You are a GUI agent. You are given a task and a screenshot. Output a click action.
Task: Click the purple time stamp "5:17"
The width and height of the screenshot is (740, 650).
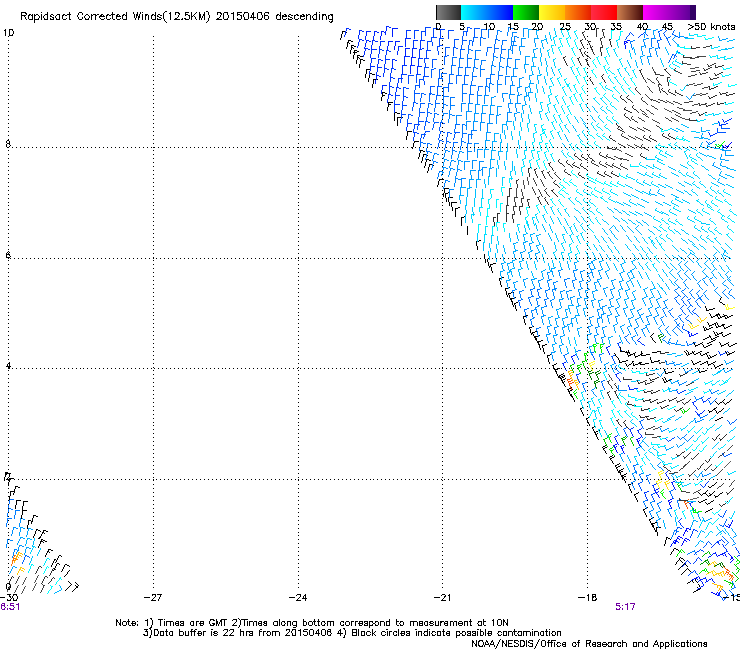point(625,607)
